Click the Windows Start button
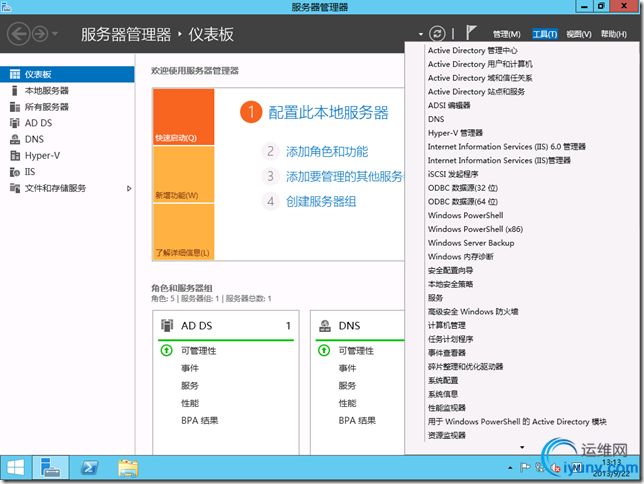The width and height of the screenshot is (644, 484). pyautogui.click(x=16, y=468)
